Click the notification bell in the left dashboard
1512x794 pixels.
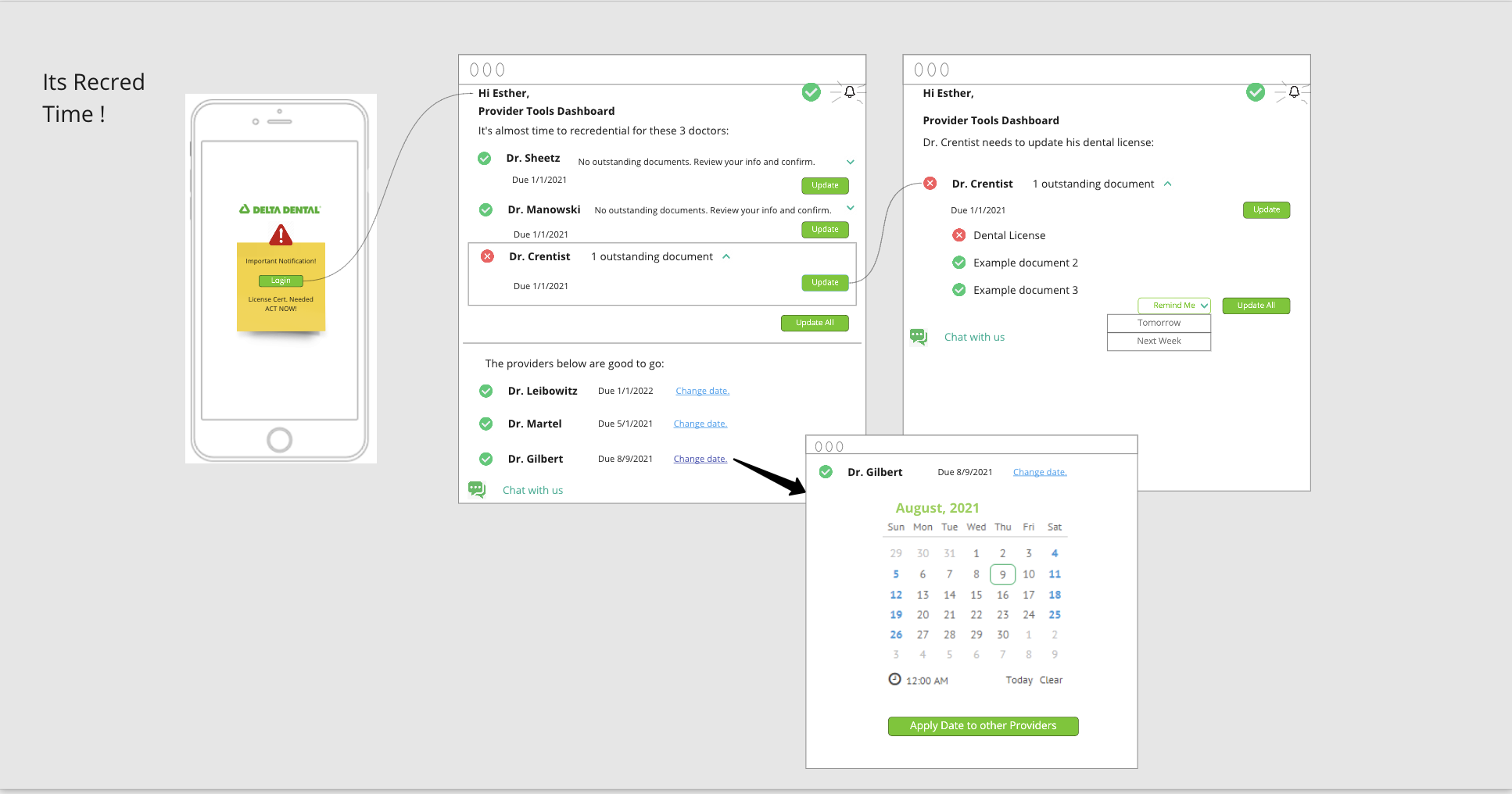point(850,92)
